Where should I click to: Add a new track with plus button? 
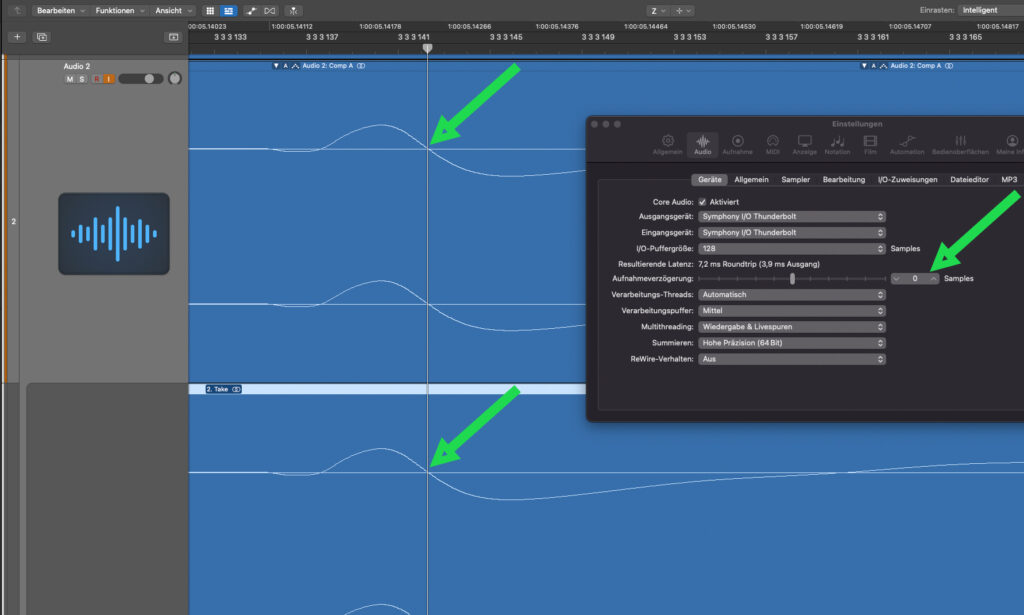(x=18, y=37)
